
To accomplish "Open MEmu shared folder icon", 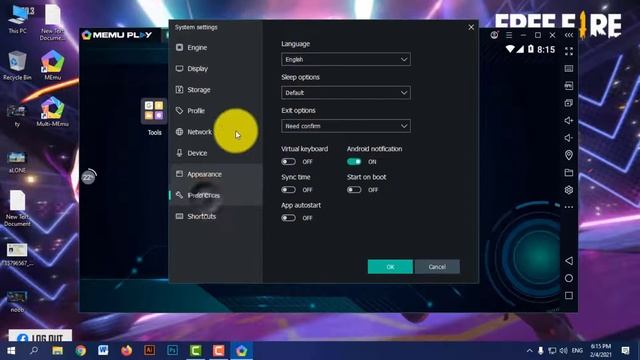I will 569,173.
